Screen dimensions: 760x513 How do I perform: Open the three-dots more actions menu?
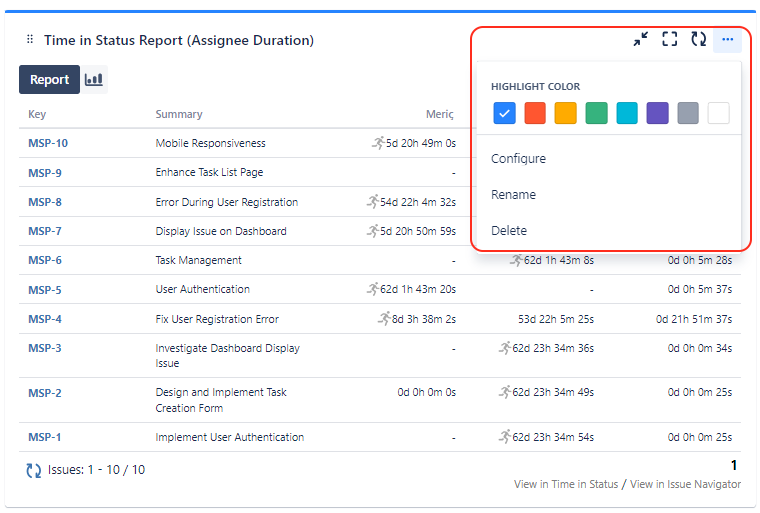[x=727, y=40]
